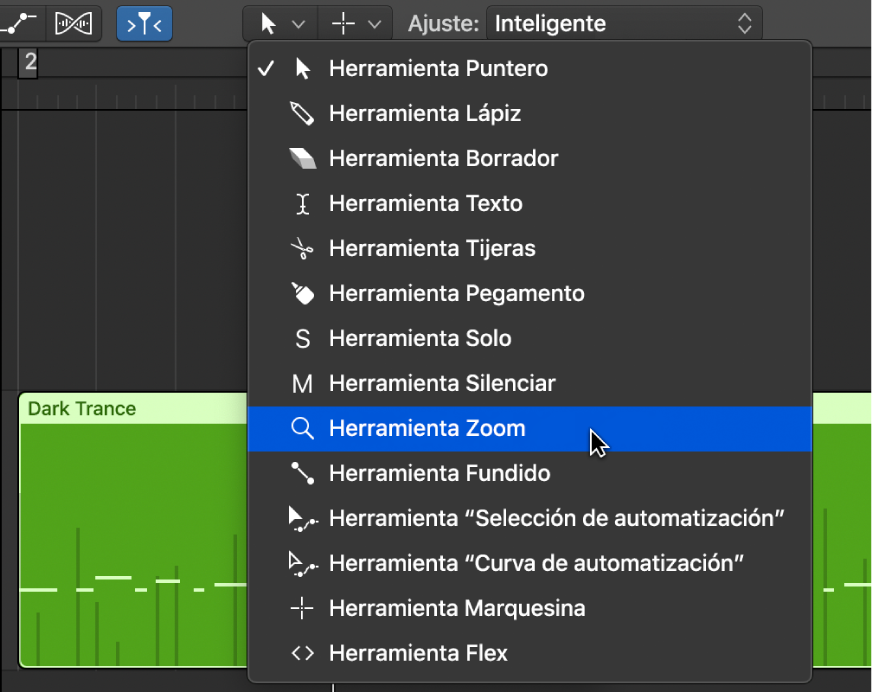The width and height of the screenshot is (872, 692).
Task: Click the eraser icon for Herramienta Borrador
Action: pyautogui.click(x=302, y=159)
